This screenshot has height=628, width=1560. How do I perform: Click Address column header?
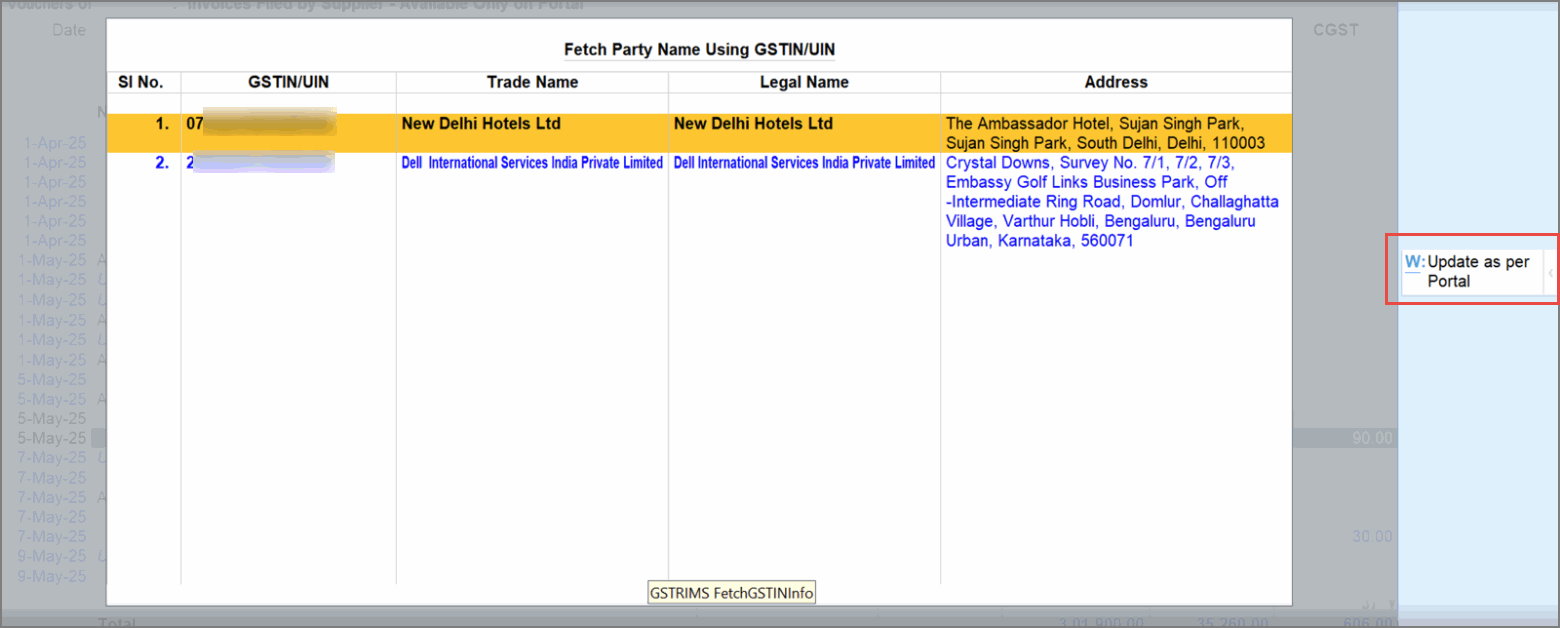pyautogui.click(x=1116, y=82)
